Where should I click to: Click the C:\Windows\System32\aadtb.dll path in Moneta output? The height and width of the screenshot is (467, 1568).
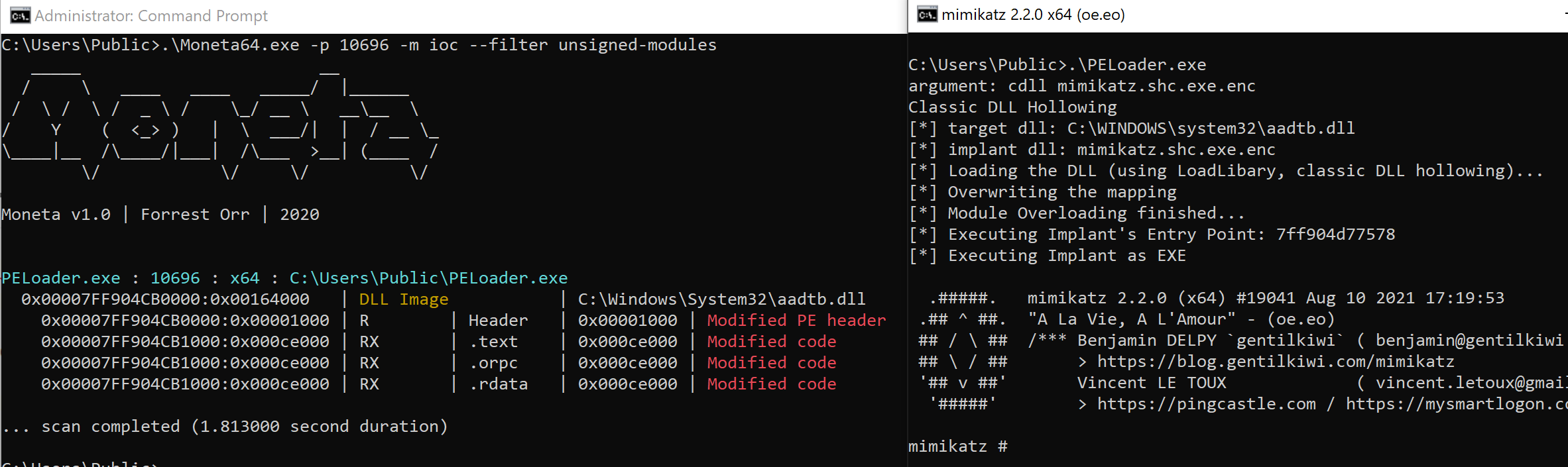pos(721,299)
